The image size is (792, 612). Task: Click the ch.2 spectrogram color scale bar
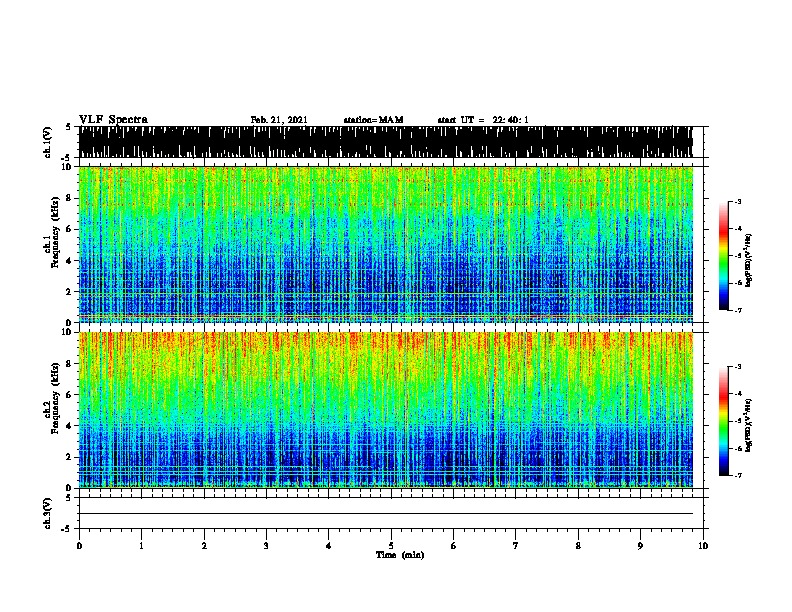coord(724,421)
